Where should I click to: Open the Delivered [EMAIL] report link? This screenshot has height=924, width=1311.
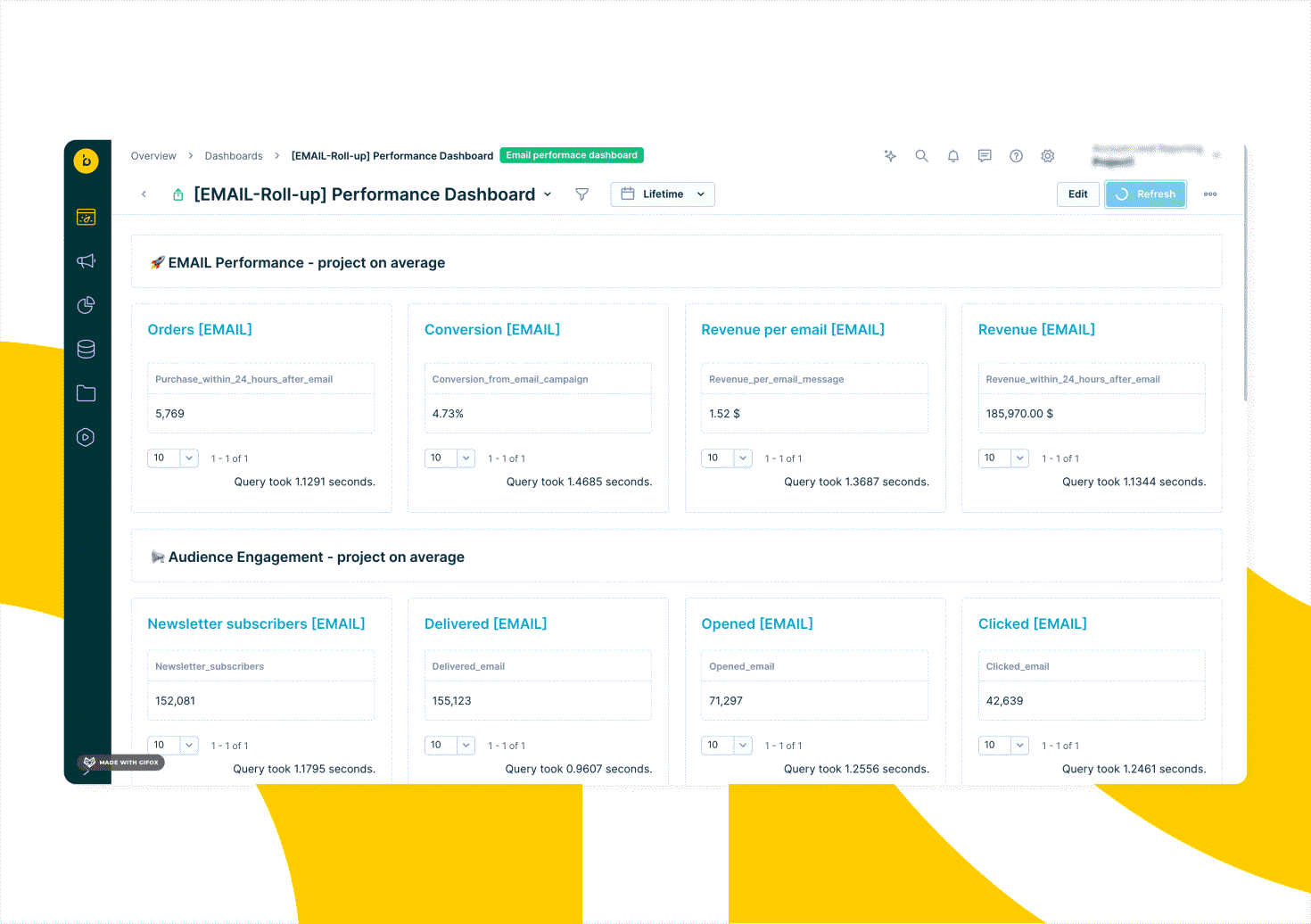click(x=485, y=624)
